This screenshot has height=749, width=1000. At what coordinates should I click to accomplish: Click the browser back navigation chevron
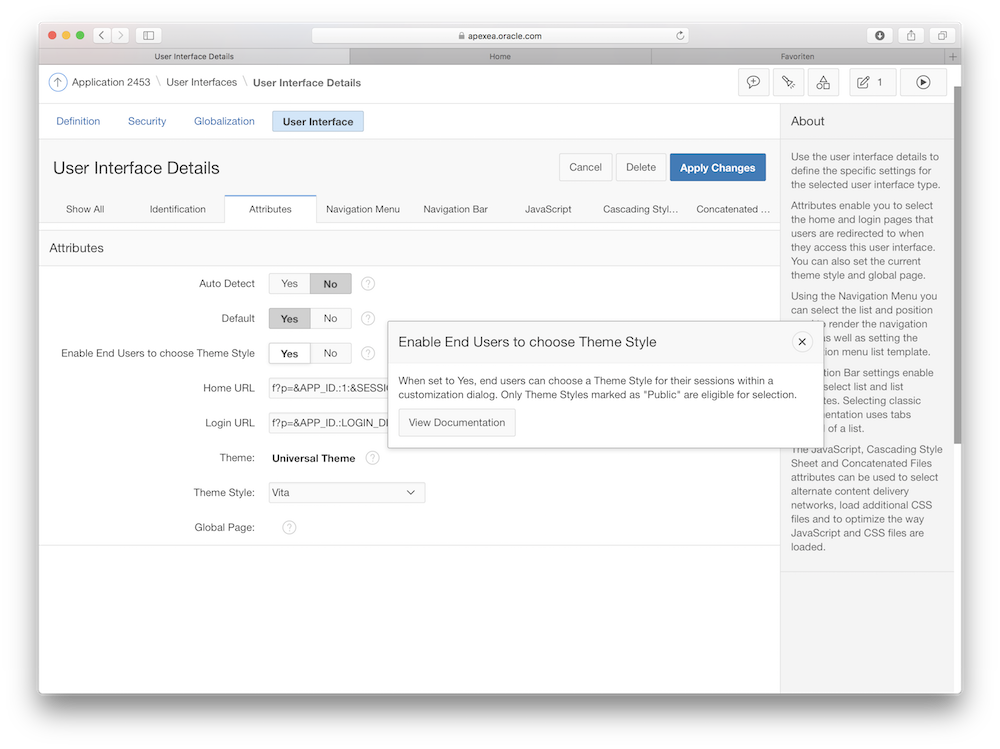pos(101,34)
